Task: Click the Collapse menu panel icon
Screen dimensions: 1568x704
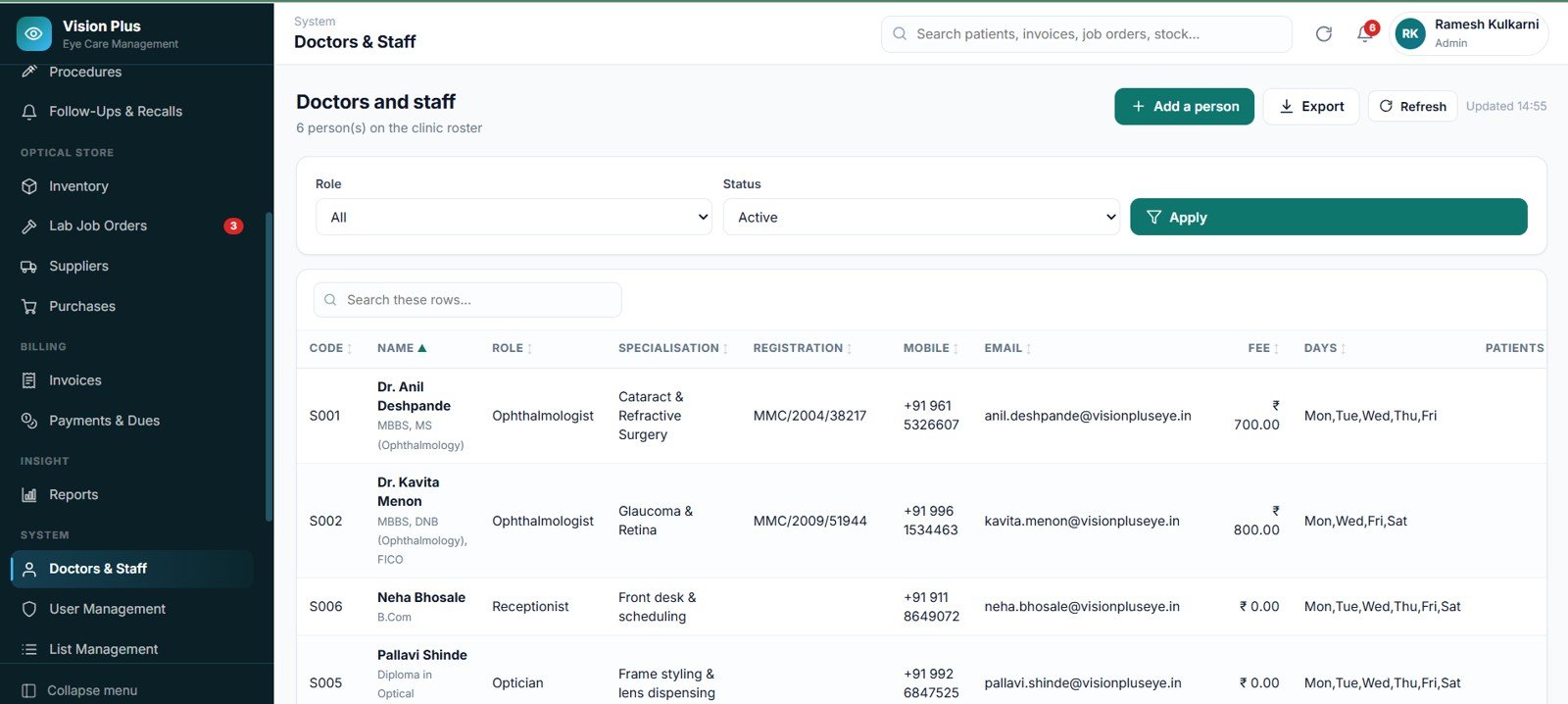Action: (x=28, y=690)
